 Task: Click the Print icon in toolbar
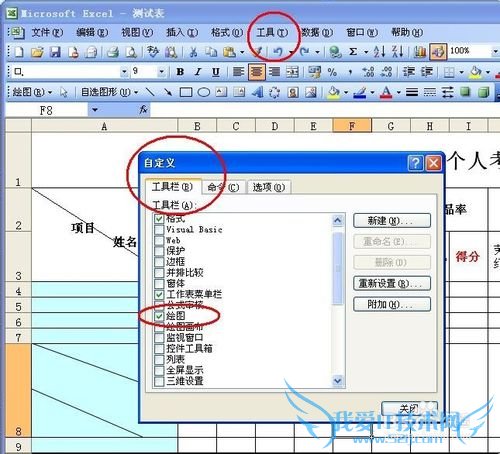pyautogui.click(x=113, y=52)
